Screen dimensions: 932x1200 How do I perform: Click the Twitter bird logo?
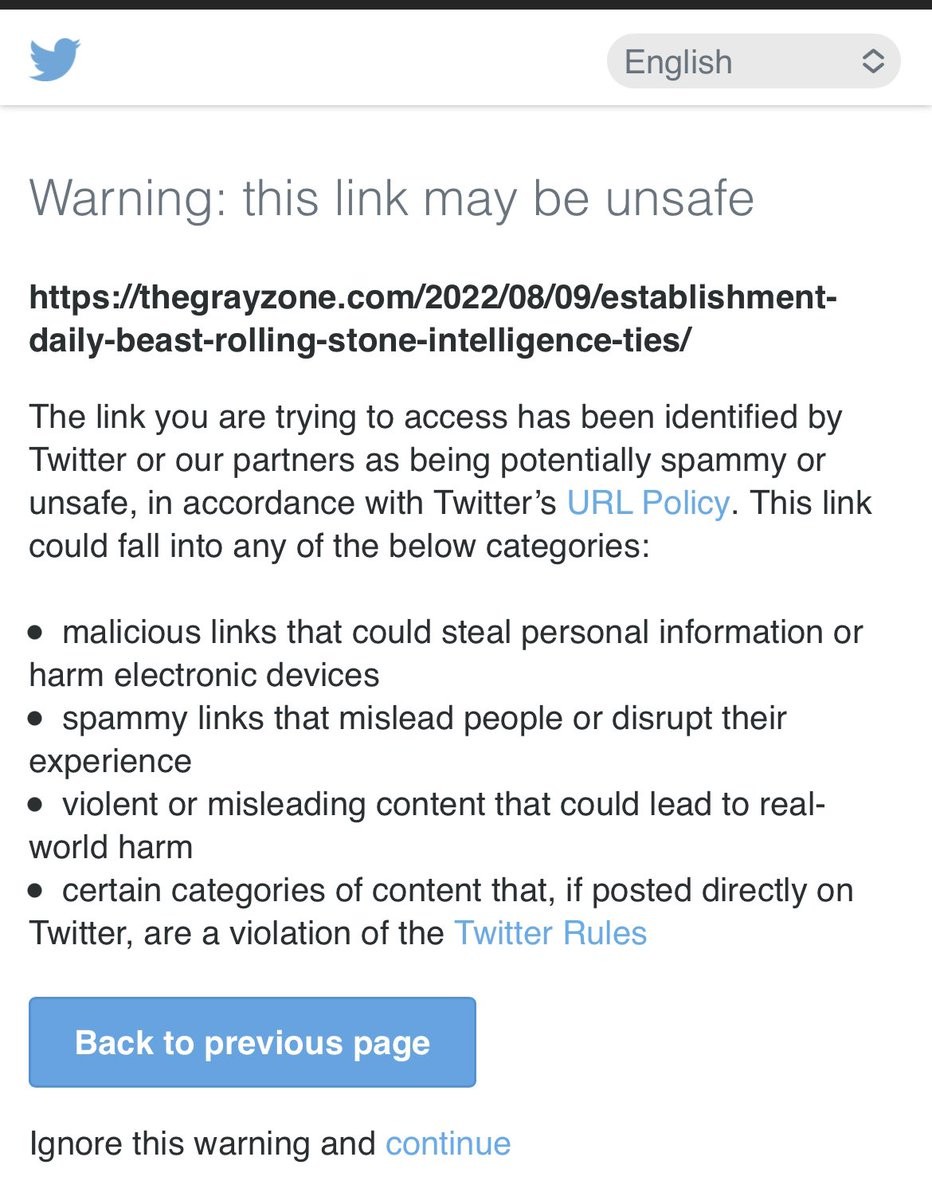[54, 60]
